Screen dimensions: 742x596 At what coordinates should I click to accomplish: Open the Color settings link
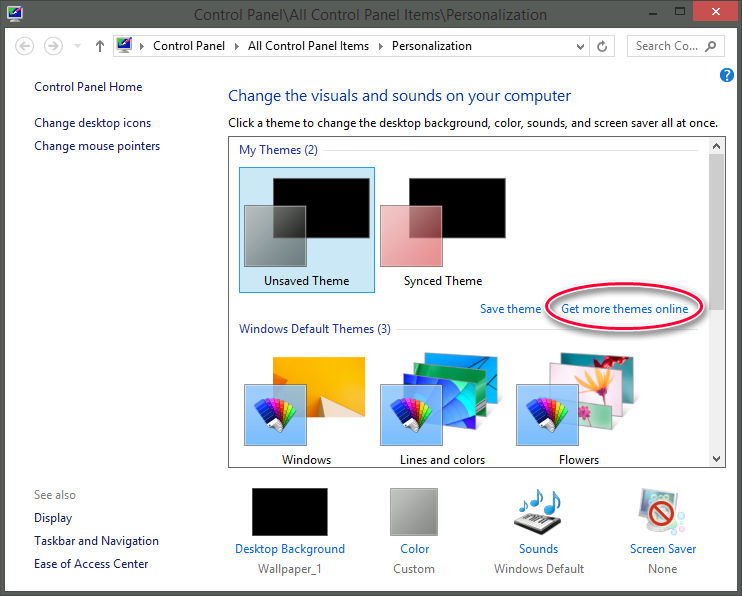coord(415,549)
